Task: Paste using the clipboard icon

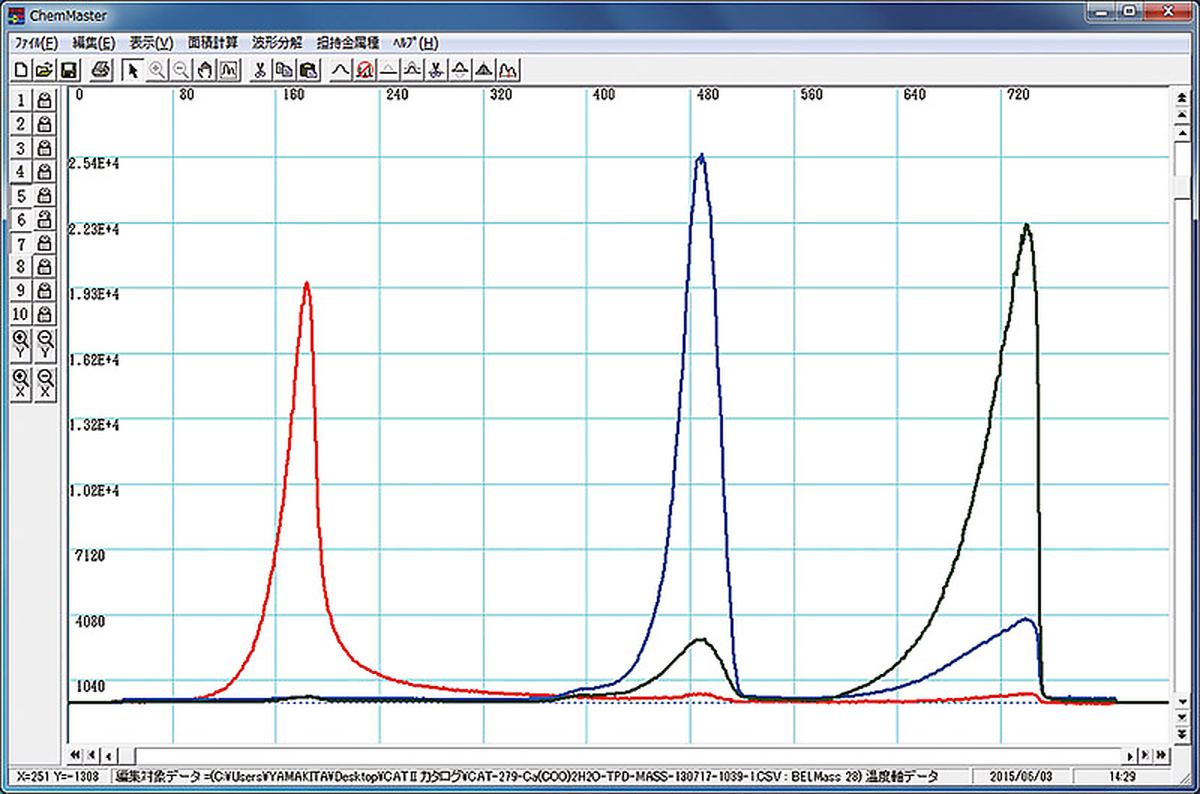Action: pos(308,70)
